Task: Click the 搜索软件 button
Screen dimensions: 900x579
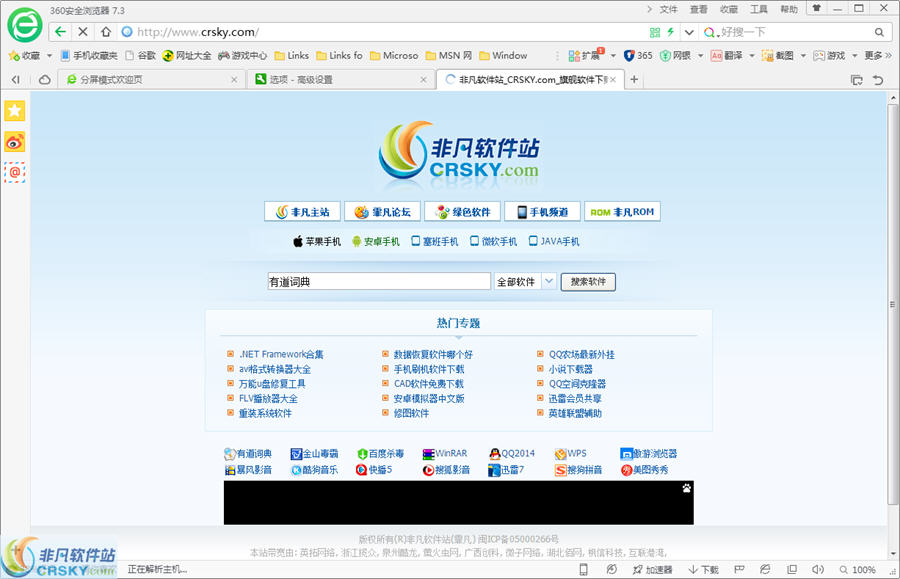Action: pyautogui.click(x=588, y=282)
